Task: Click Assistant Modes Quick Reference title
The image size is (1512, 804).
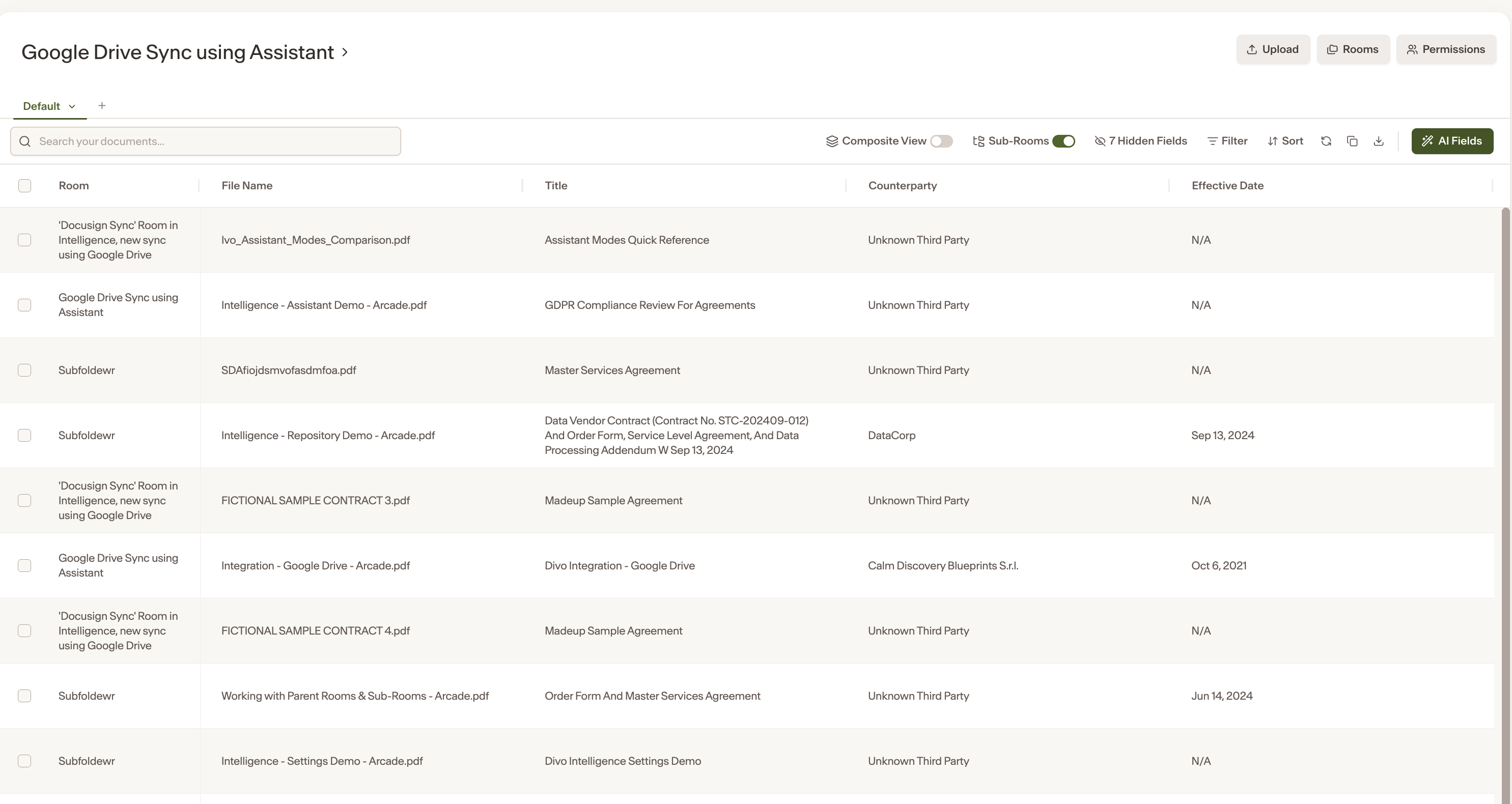Action: point(627,240)
